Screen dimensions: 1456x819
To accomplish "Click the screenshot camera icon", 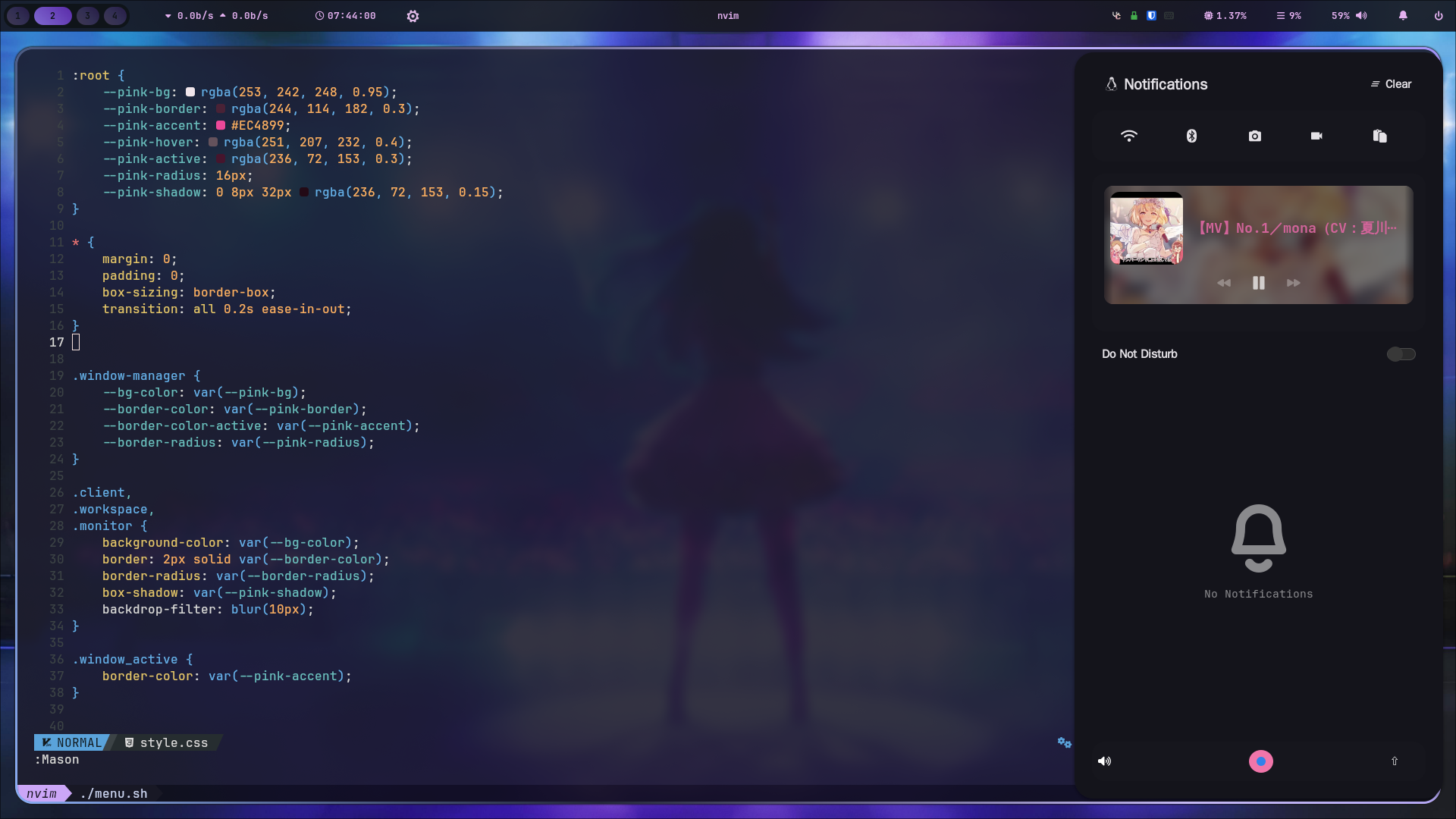I will [x=1254, y=136].
